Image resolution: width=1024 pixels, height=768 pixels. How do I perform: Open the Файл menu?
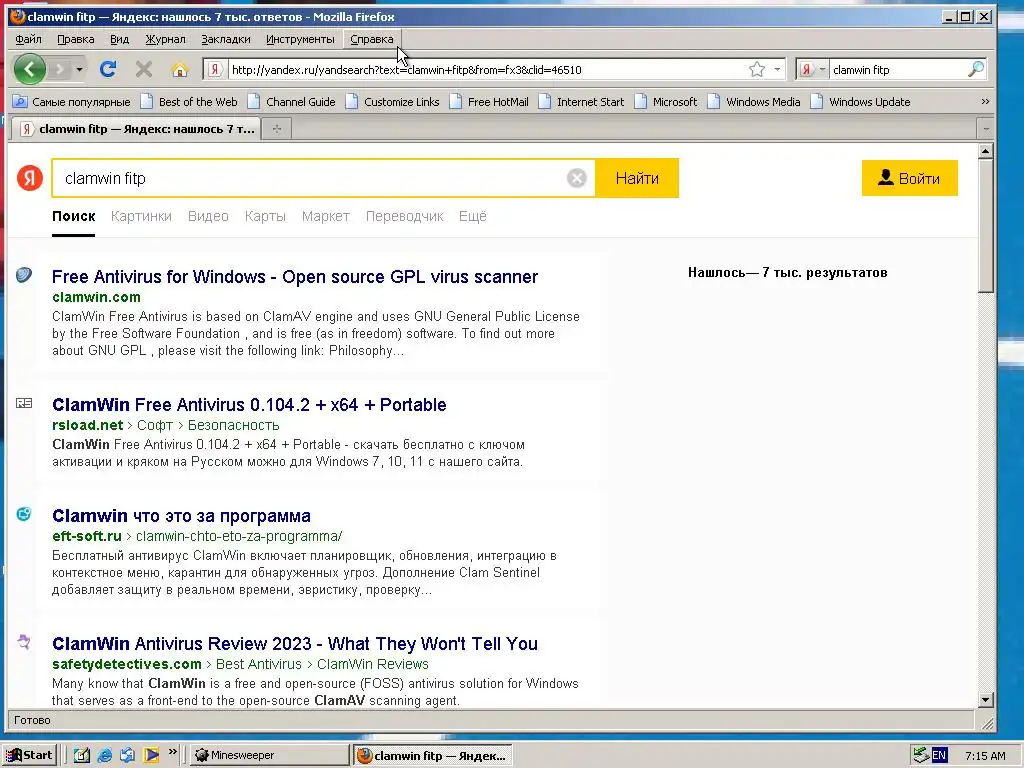click(28, 39)
